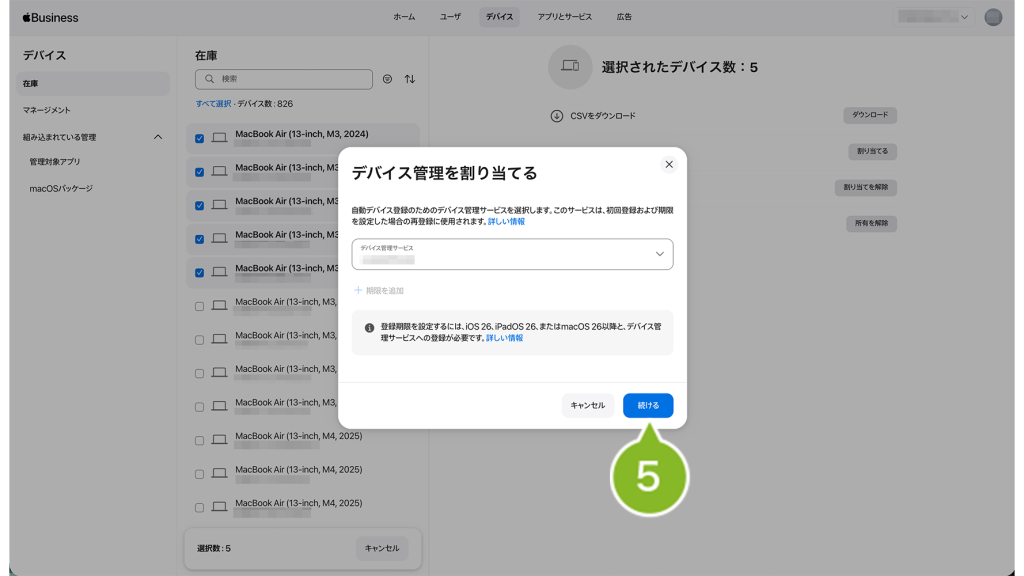This screenshot has height=576, width=1024.
Task: Click the laptop icon of the first MacBook Air
Action: pos(219,138)
